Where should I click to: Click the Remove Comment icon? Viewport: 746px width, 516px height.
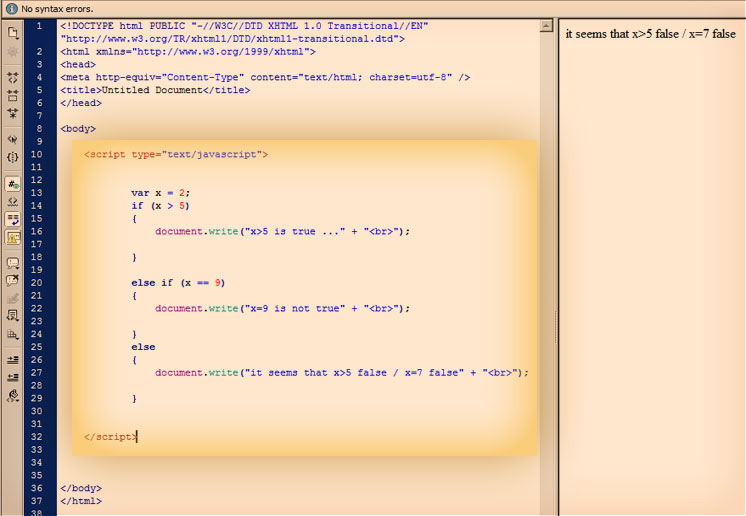click(x=13, y=281)
